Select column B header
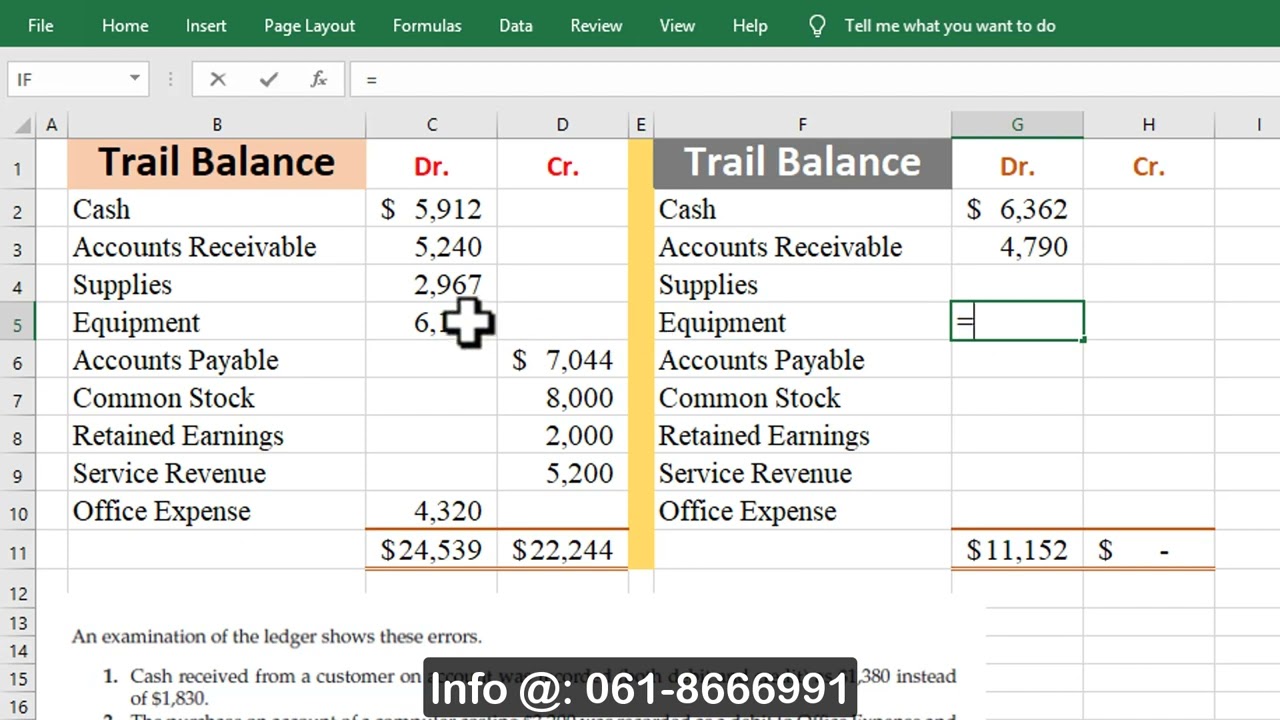Viewport: 1280px width, 720px height. coord(216,125)
